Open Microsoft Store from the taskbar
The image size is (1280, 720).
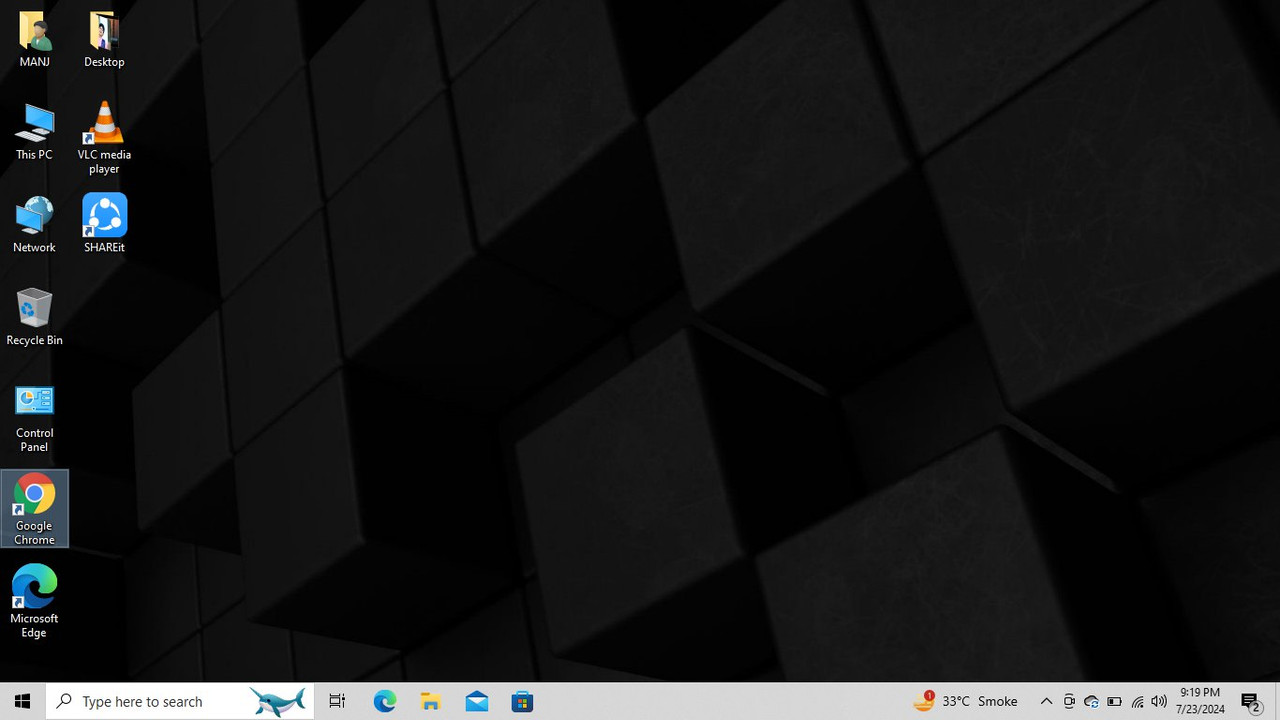pyautogui.click(x=522, y=701)
